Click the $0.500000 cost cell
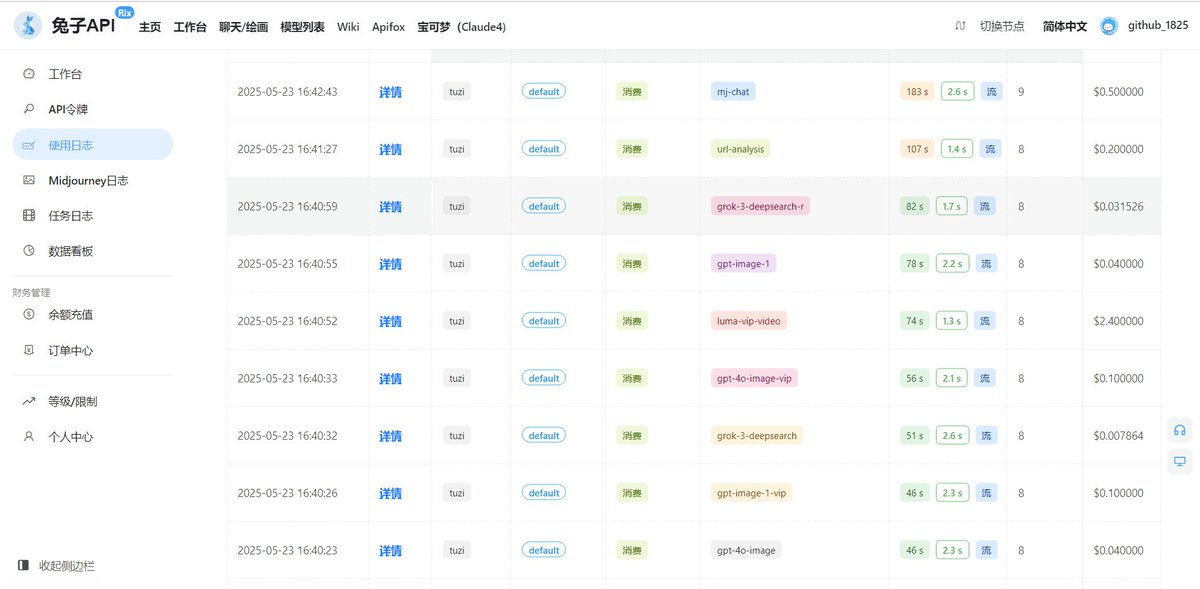Image resolution: width=1200 pixels, height=589 pixels. click(1119, 92)
